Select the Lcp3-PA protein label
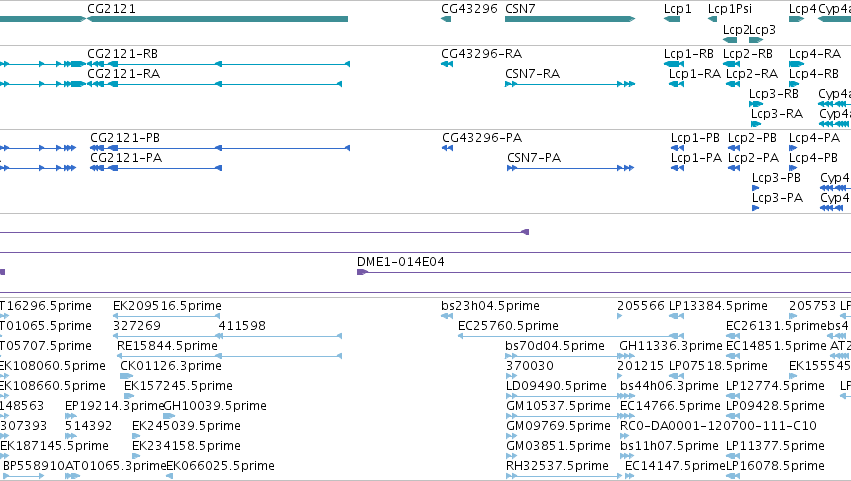The height and width of the screenshot is (481, 851). 777,198
